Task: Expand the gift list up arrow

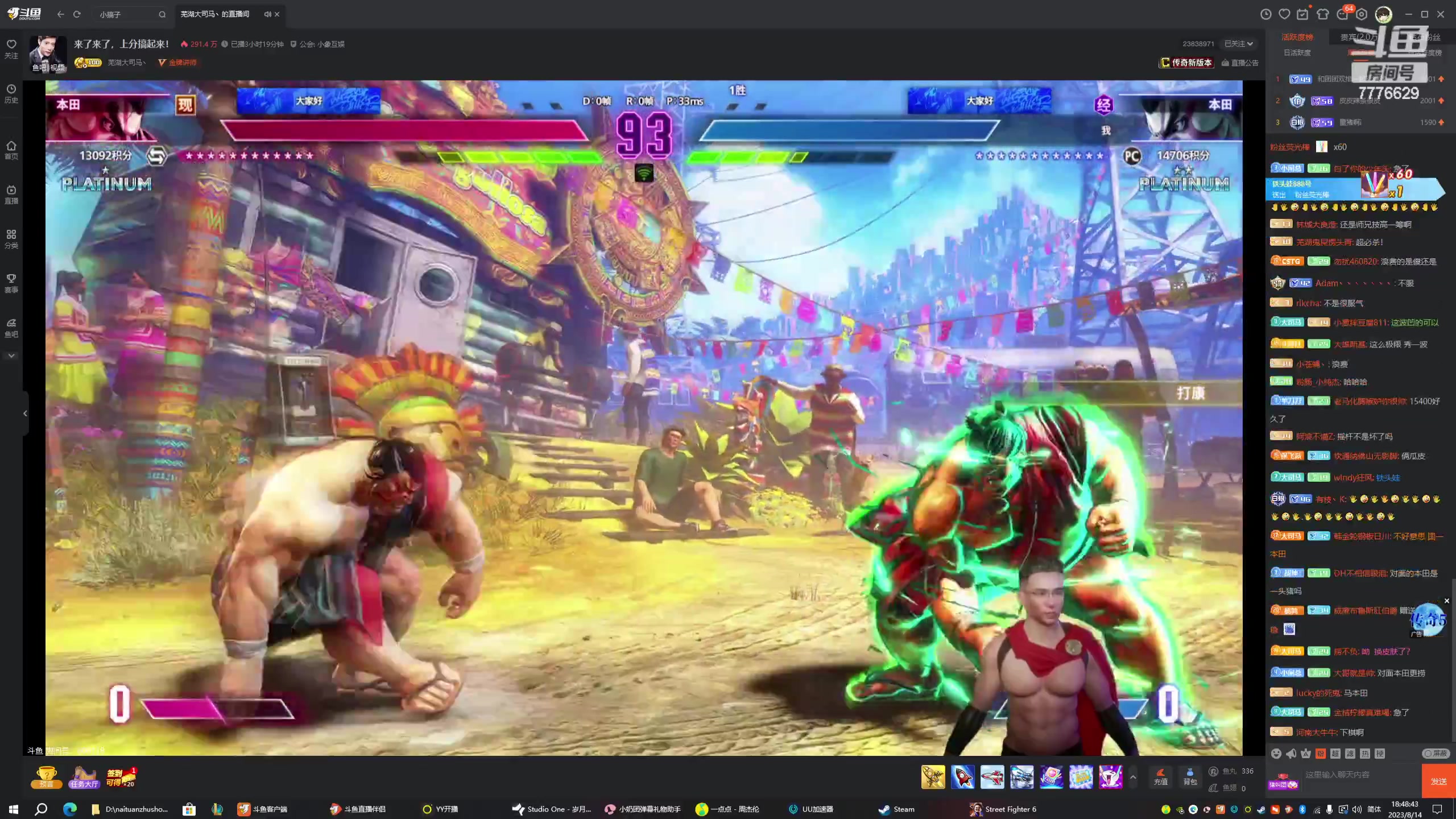Action: pos(1133,777)
